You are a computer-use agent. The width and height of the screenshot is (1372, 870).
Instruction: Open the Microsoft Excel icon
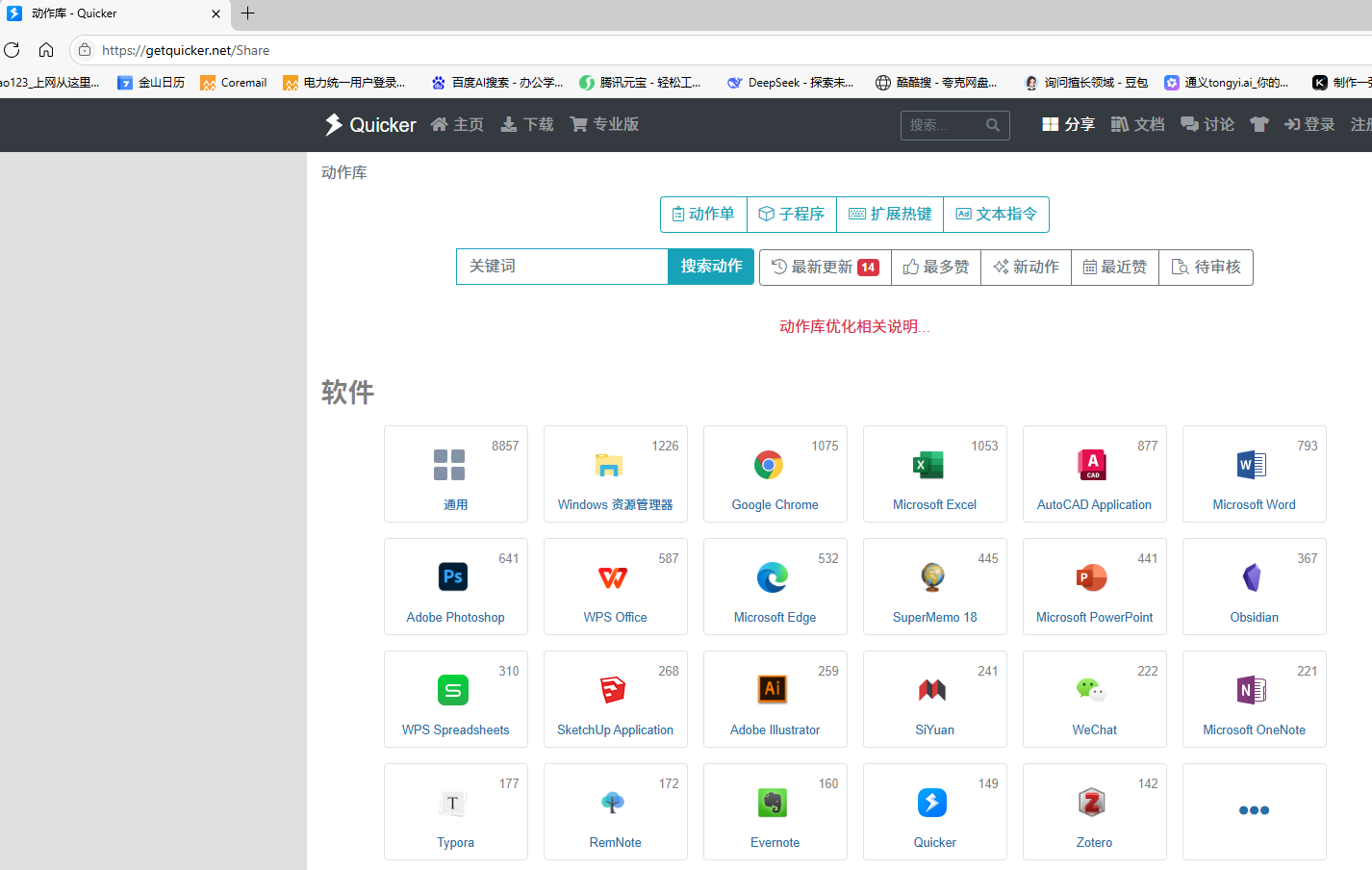tap(928, 465)
